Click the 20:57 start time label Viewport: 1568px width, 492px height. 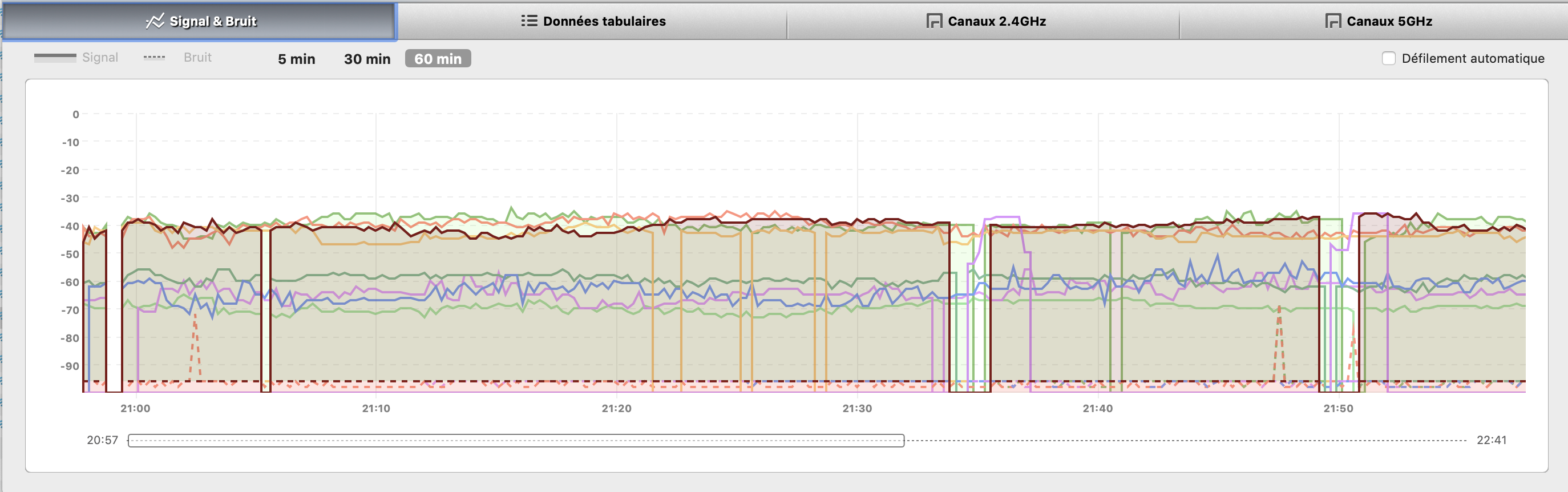(102, 440)
